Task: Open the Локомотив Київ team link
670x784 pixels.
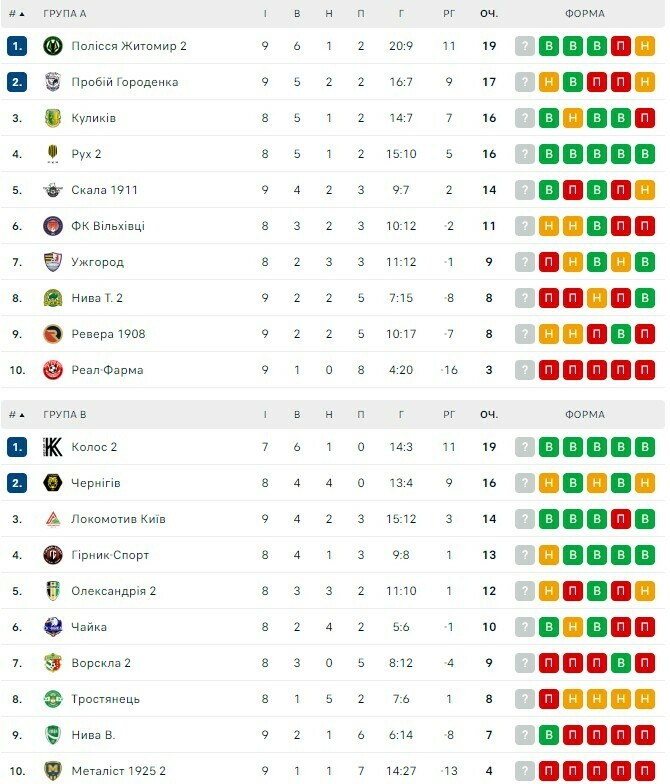Action: [x=118, y=519]
